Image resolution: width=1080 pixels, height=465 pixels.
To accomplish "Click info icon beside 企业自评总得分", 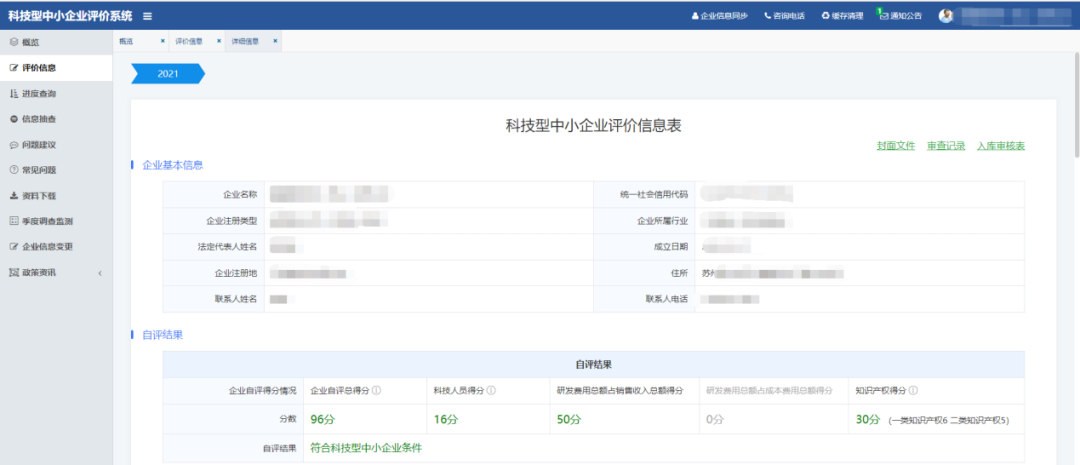I will [377, 391].
